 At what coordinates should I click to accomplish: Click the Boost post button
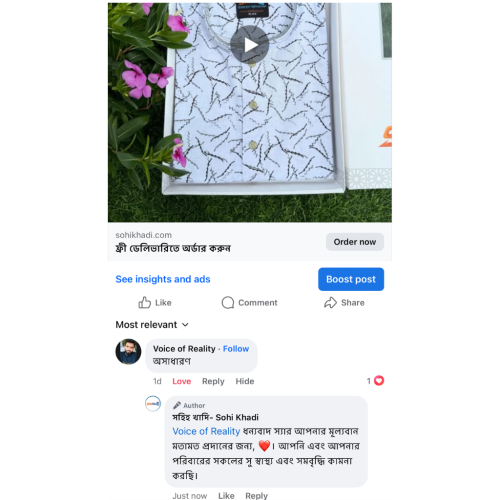tap(351, 279)
